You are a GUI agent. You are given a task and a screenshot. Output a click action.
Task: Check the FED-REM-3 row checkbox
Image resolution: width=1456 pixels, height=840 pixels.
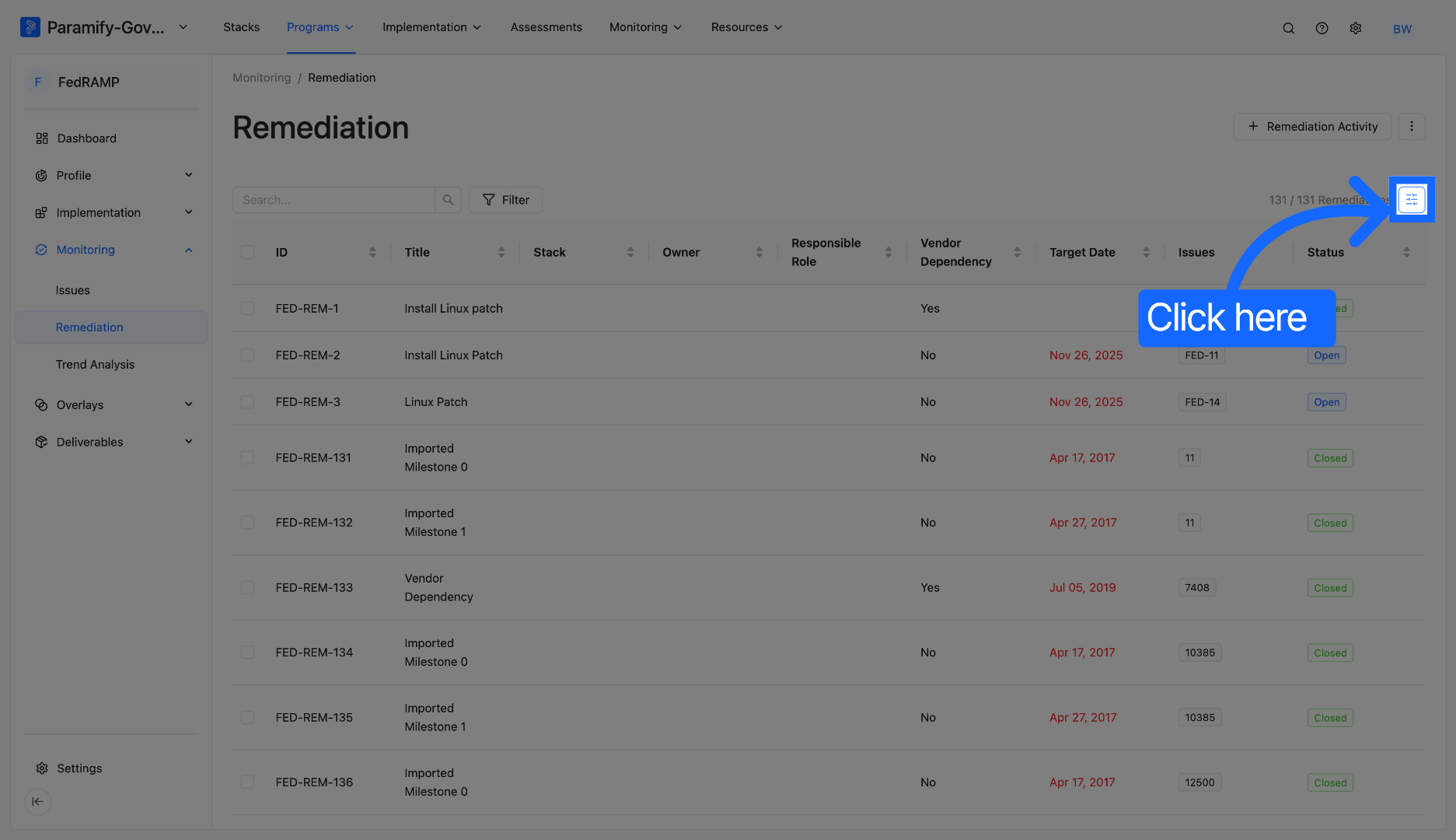click(x=247, y=401)
